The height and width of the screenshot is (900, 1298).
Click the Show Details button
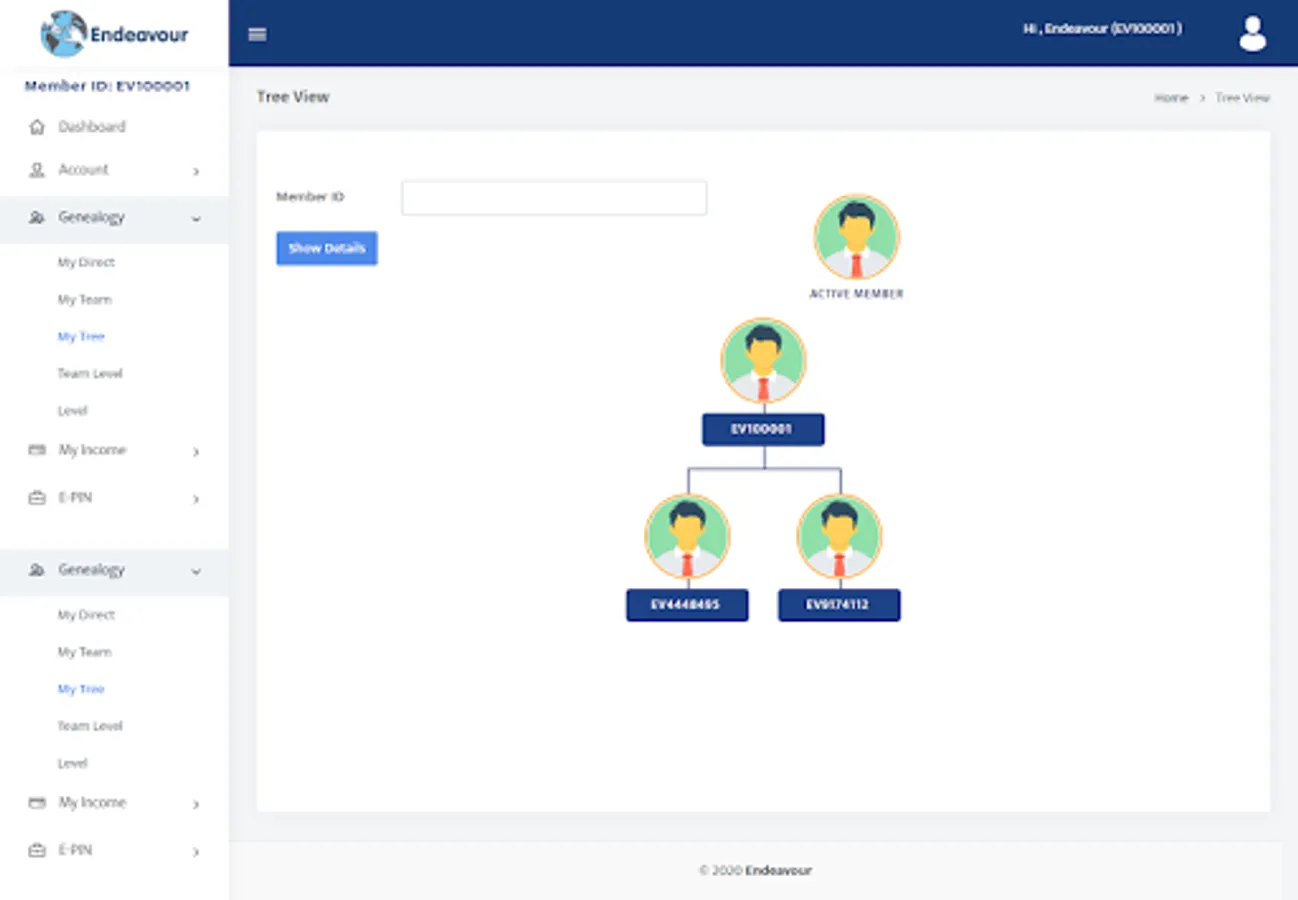[327, 248]
